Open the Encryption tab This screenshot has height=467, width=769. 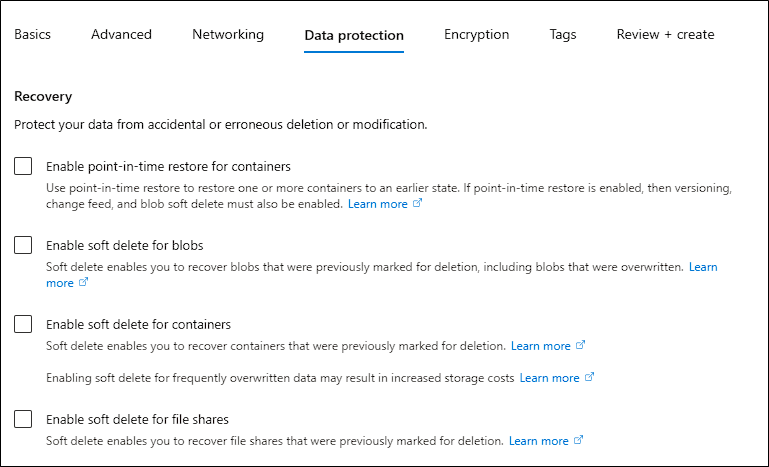tap(477, 34)
